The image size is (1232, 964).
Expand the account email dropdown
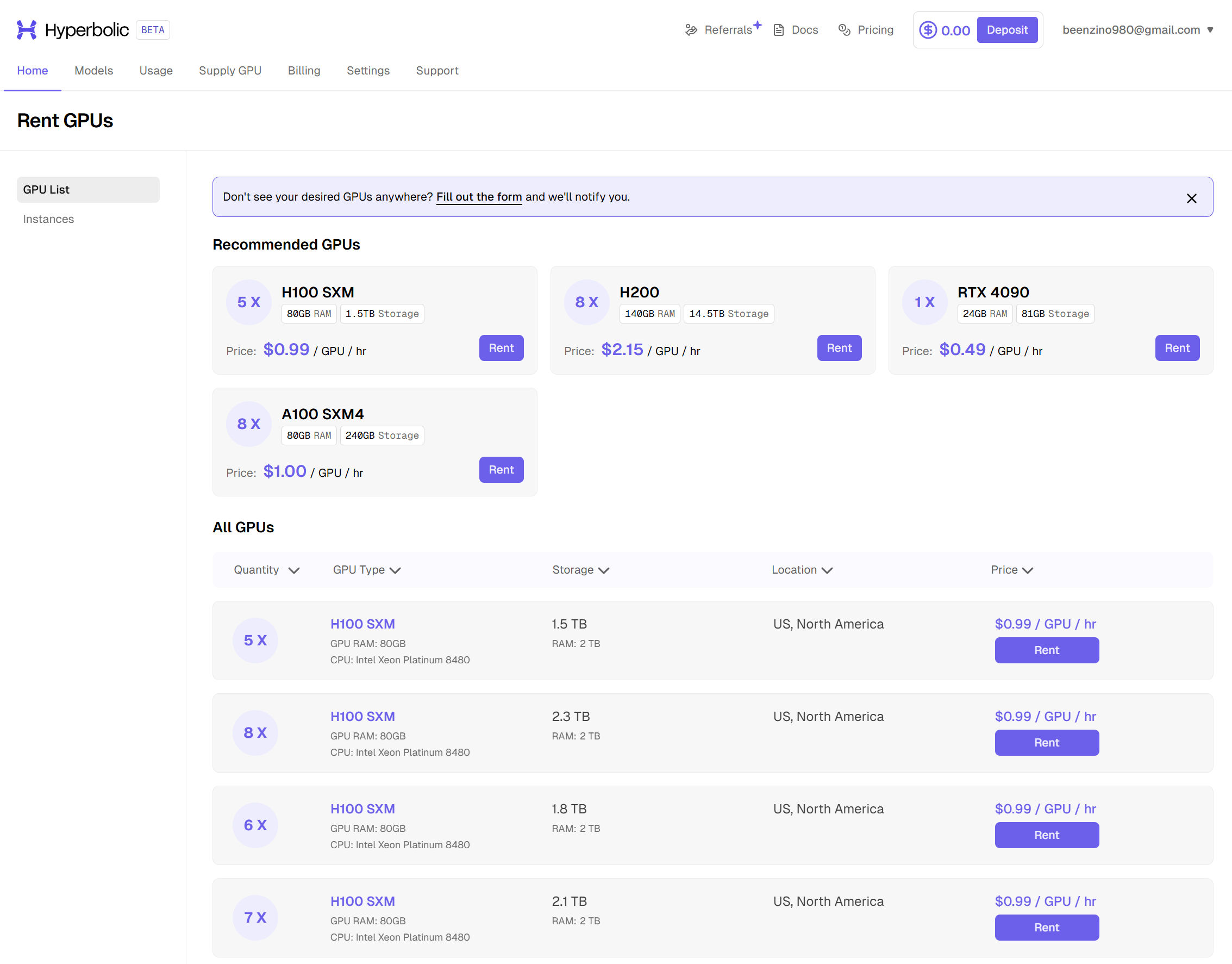pyautogui.click(x=1210, y=30)
